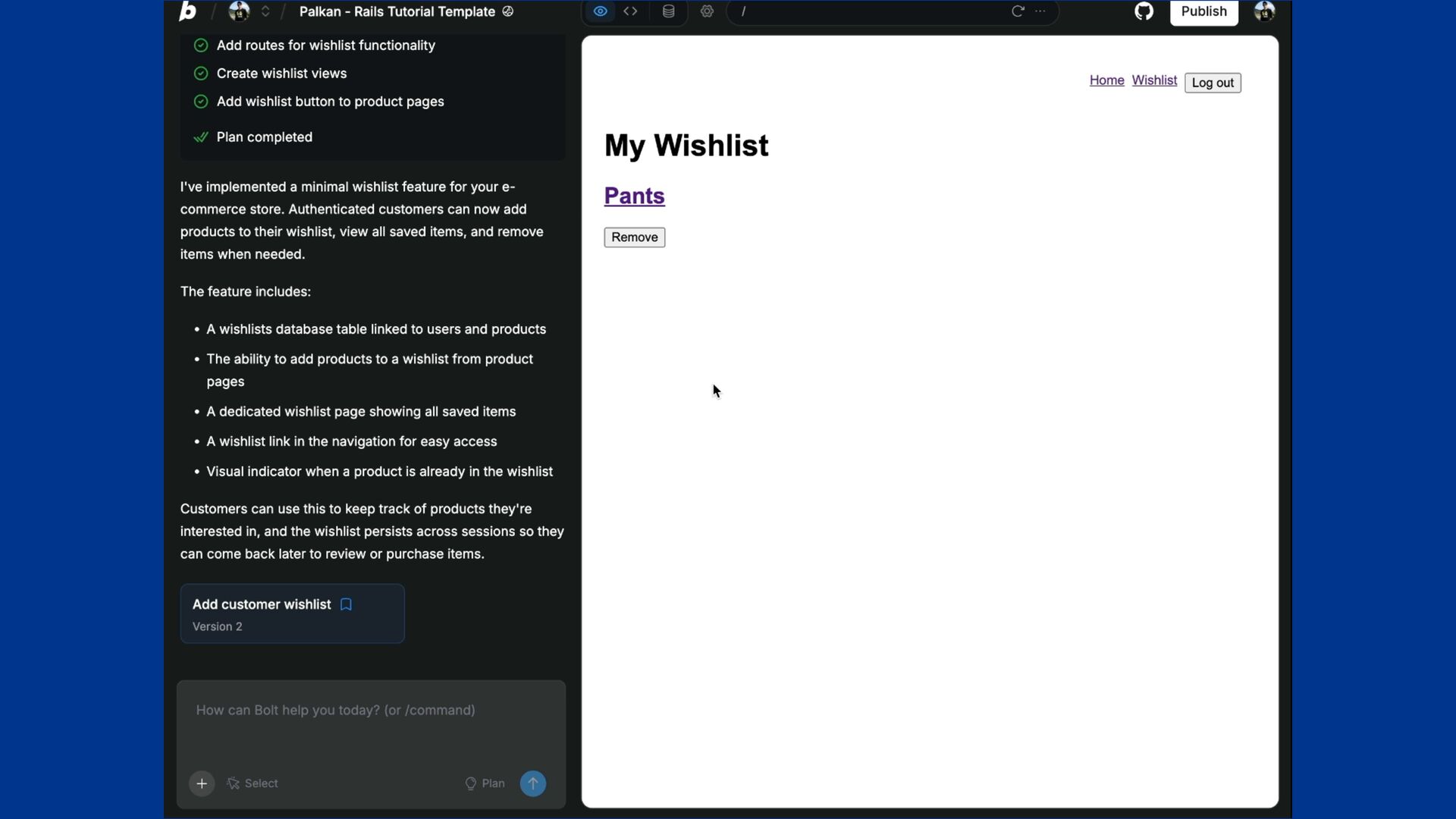The image size is (1456, 819).
Task: Click the add attachment plus button
Action: [202, 783]
